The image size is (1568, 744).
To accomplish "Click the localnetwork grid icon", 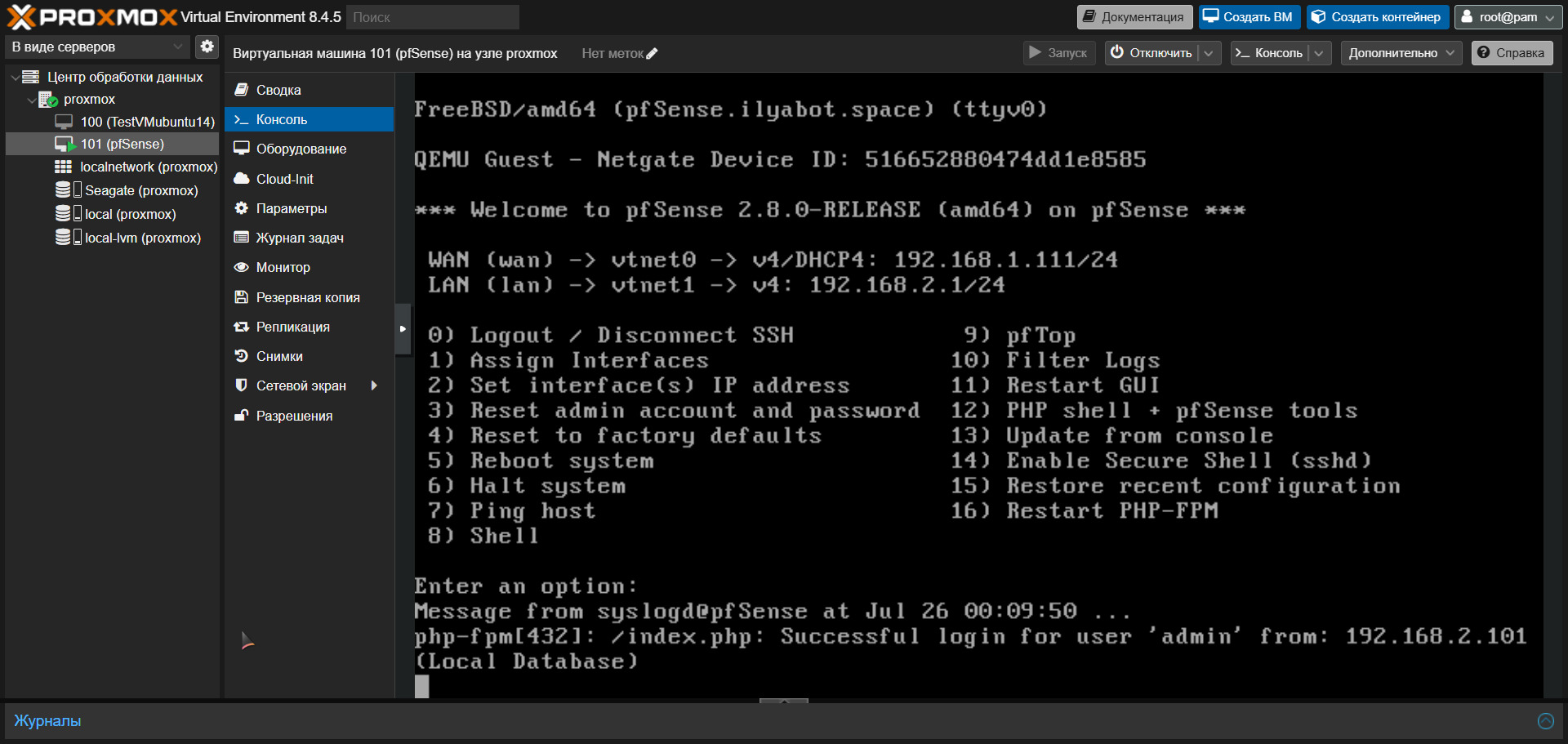I will [63, 167].
